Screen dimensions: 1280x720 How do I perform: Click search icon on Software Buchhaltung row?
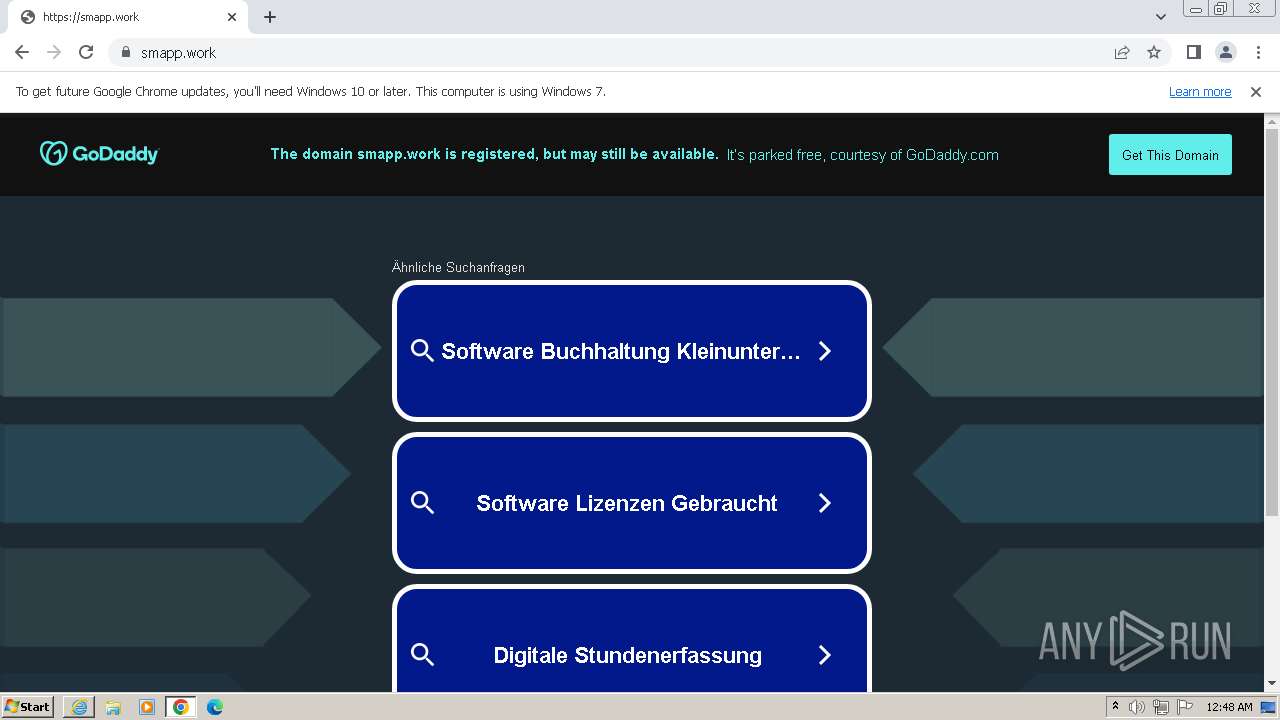click(x=422, y=351)
